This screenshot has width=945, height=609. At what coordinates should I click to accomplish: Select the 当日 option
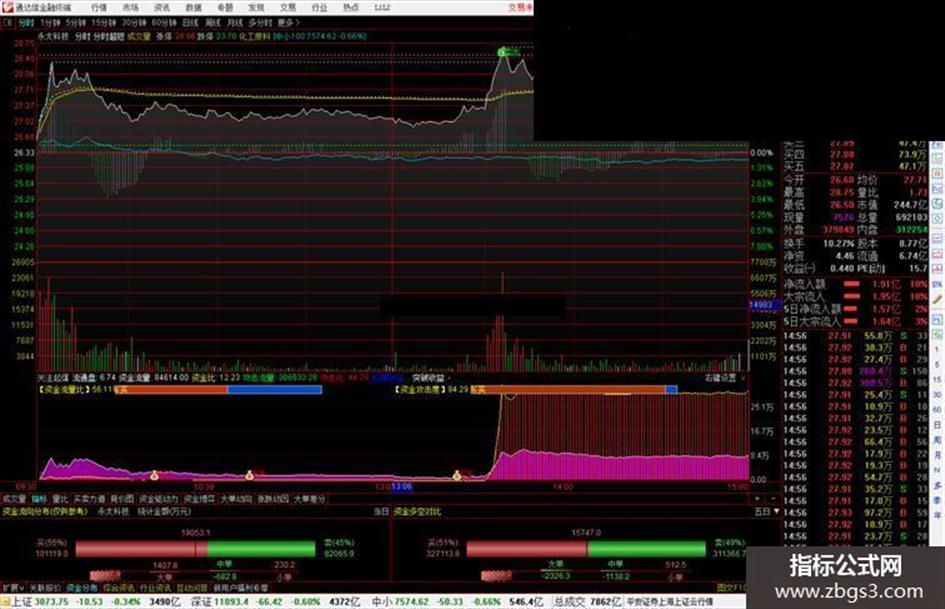[381, 511]
